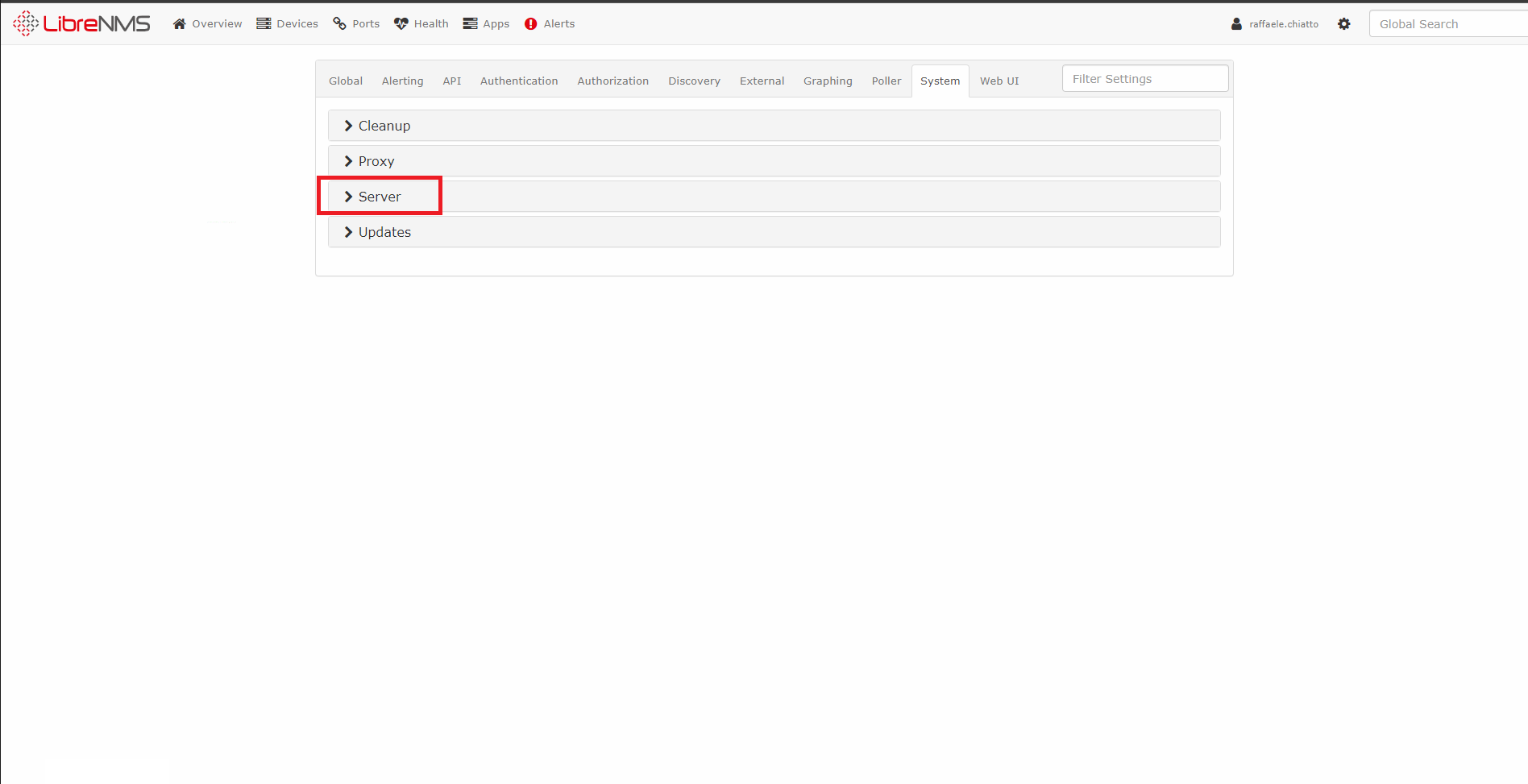The height and width of the screenshot is (784, 1528).
Task: Switch to the Discovery tab
Action: click(x=694, y=81)
